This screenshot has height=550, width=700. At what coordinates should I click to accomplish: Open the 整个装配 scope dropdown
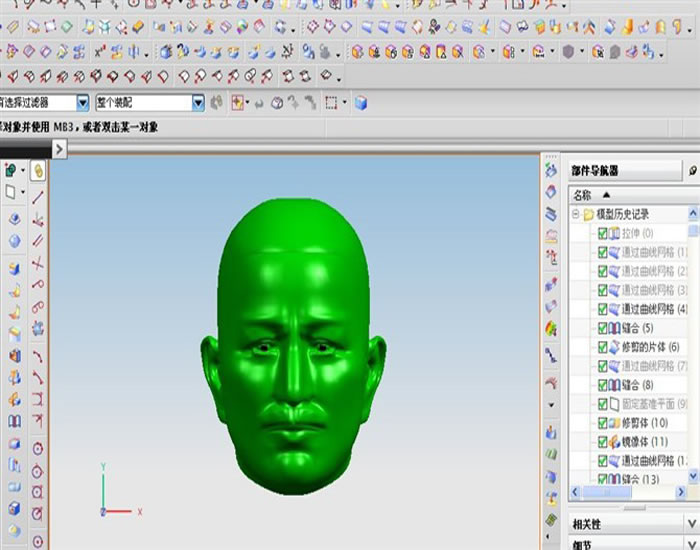[x=198, y=102]
